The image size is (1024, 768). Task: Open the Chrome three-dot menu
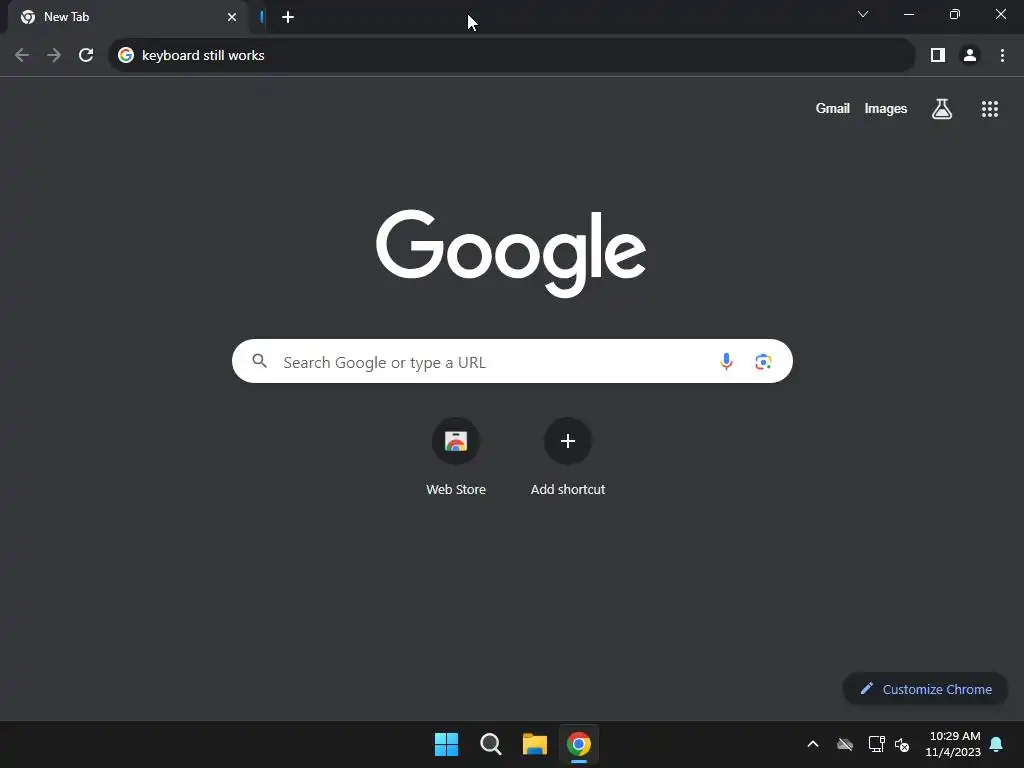[1002, 56]
